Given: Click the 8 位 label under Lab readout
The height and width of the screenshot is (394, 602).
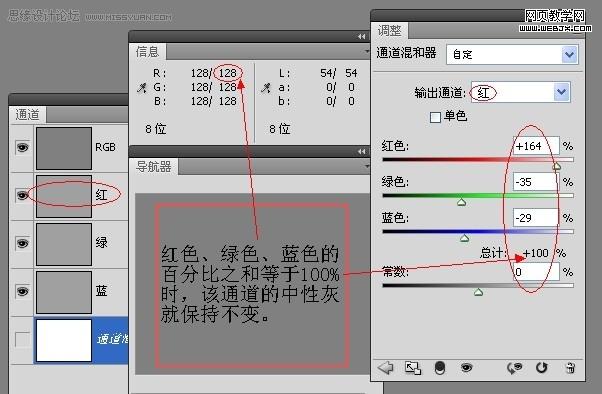Looking at the screenshot, I should (280, 129).
